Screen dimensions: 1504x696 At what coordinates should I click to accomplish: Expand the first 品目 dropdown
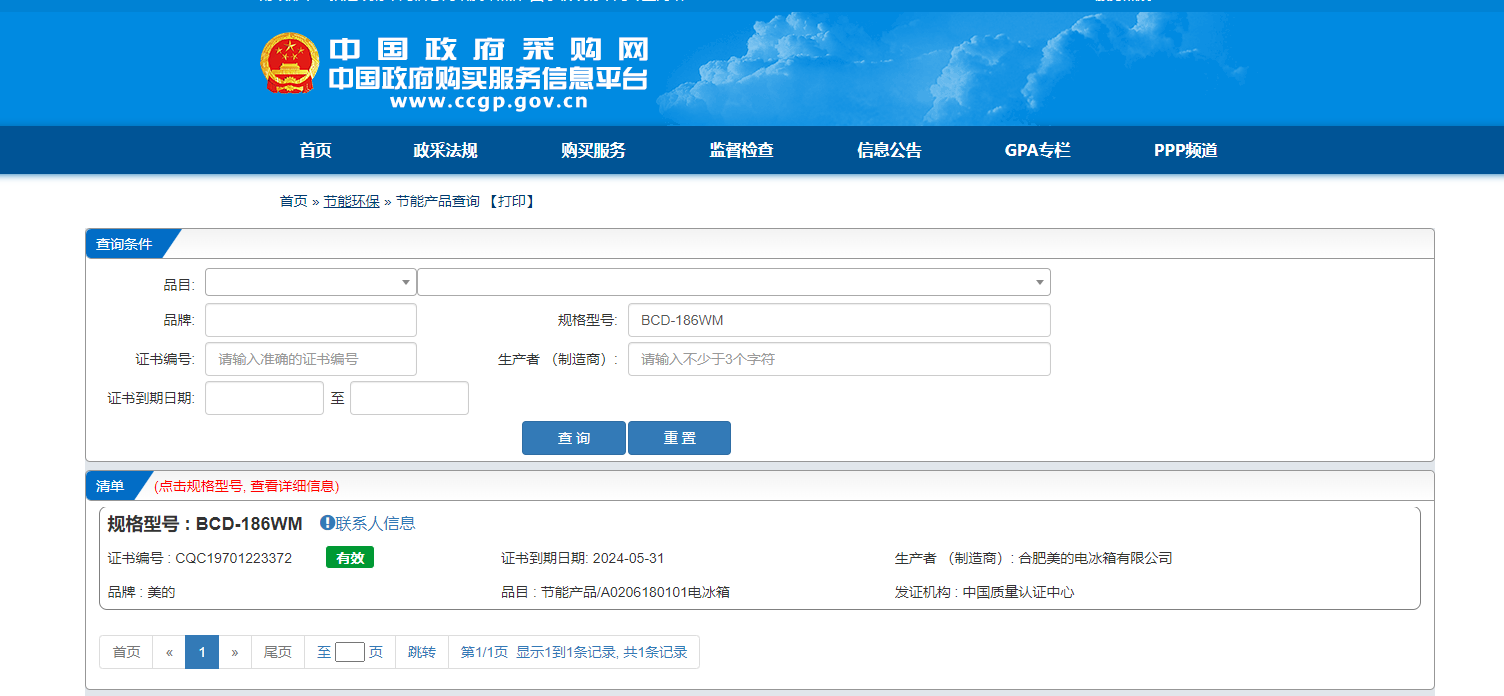(311, 282)
